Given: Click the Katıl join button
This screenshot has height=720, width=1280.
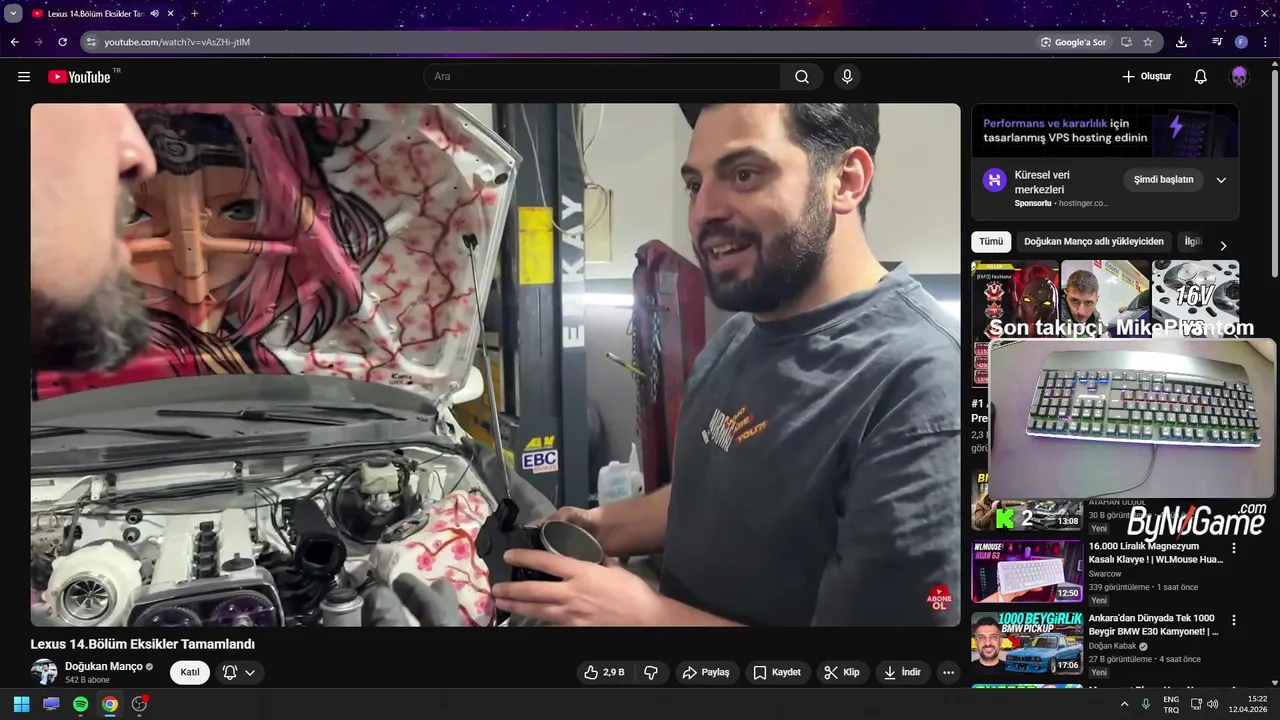Looking at the screenshot, I should coord(190,672).
